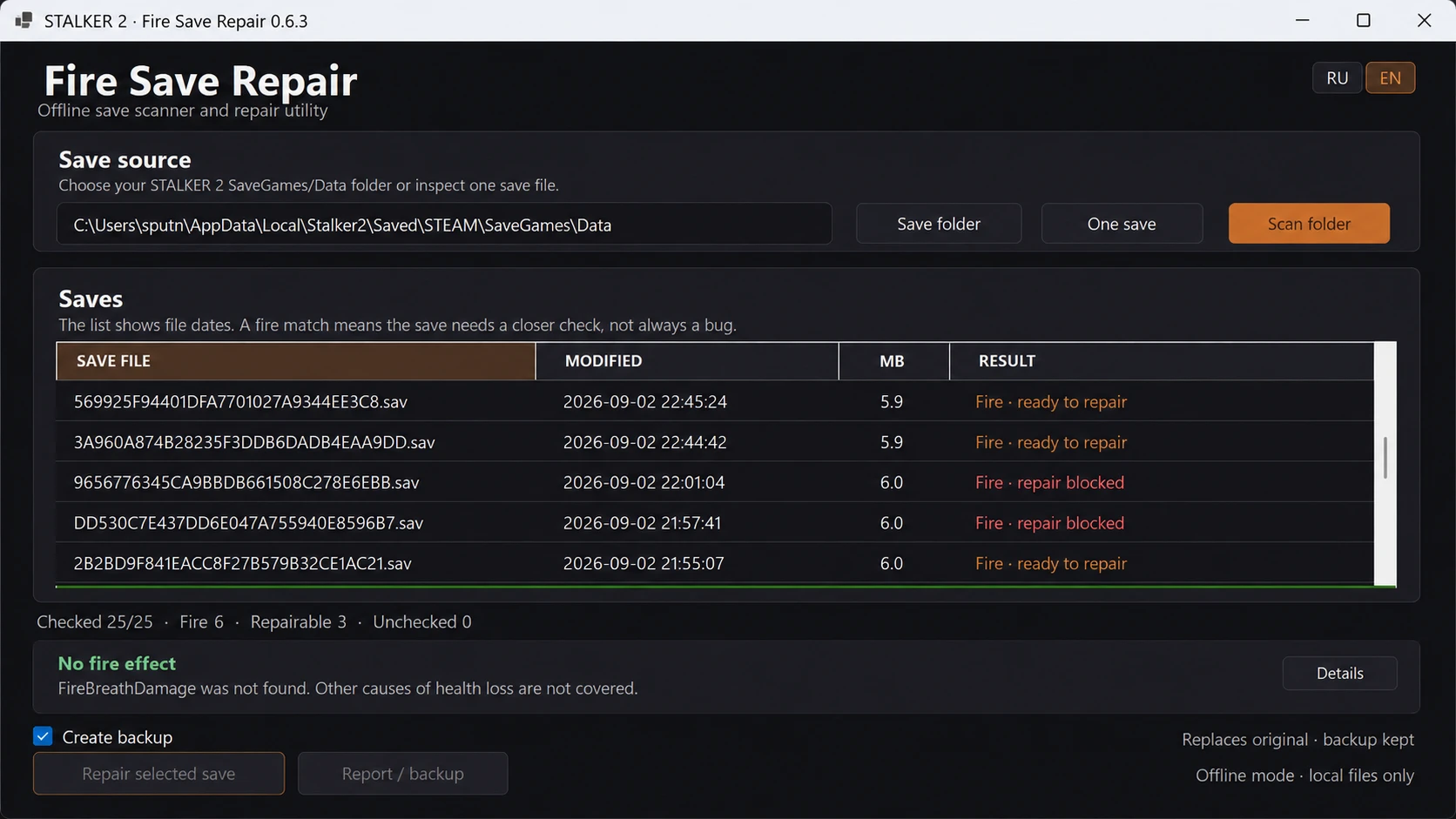Image resolution: width=1456 pixels, height=819 pixels.
Task: Click the Repairable 3 status text
Action: click(299, 621)
